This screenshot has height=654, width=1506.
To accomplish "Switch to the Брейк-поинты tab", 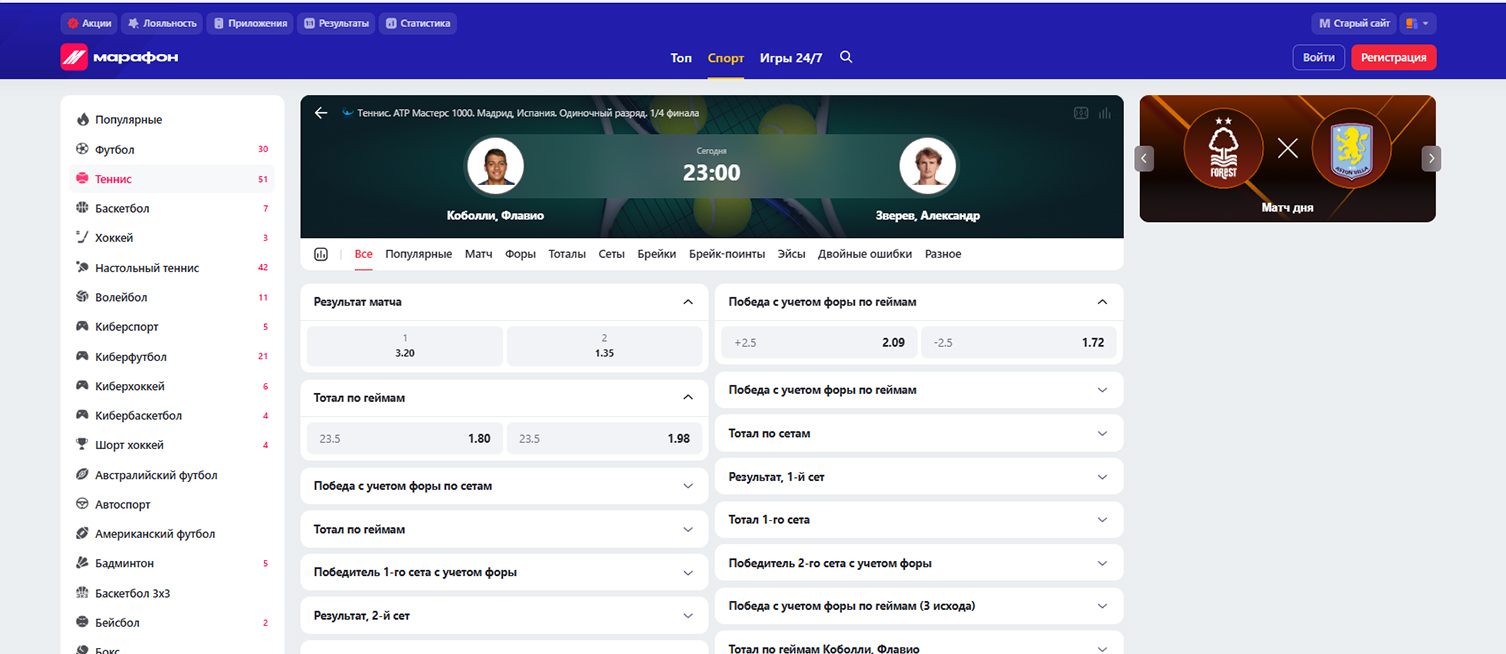I will (727, 254).
